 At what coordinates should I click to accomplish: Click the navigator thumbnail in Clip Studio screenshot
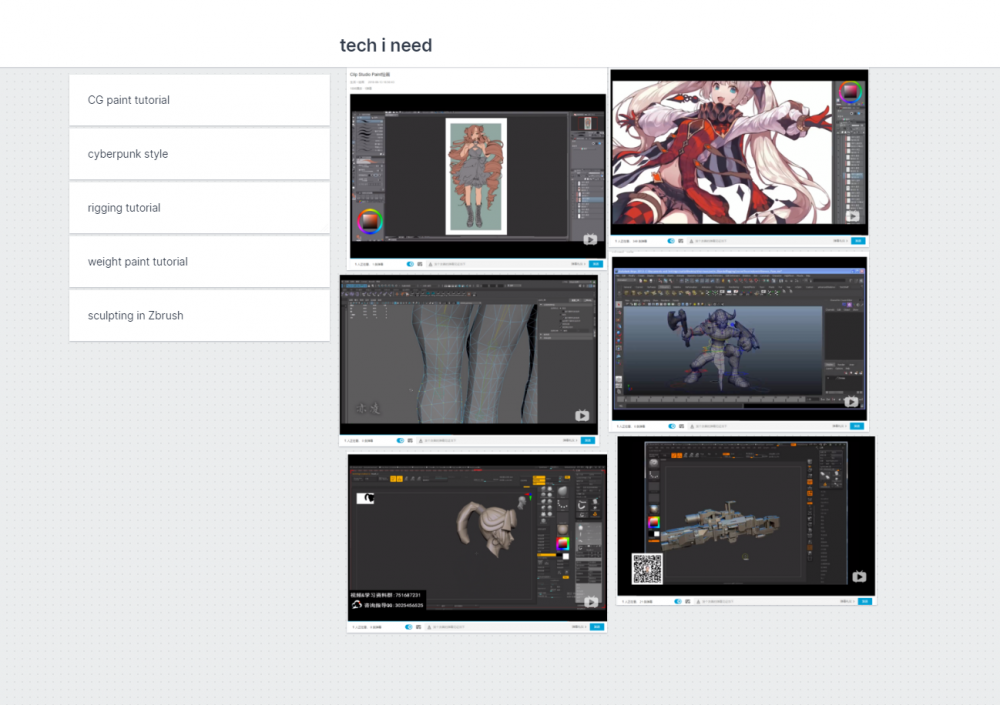(x=587, y=122)
